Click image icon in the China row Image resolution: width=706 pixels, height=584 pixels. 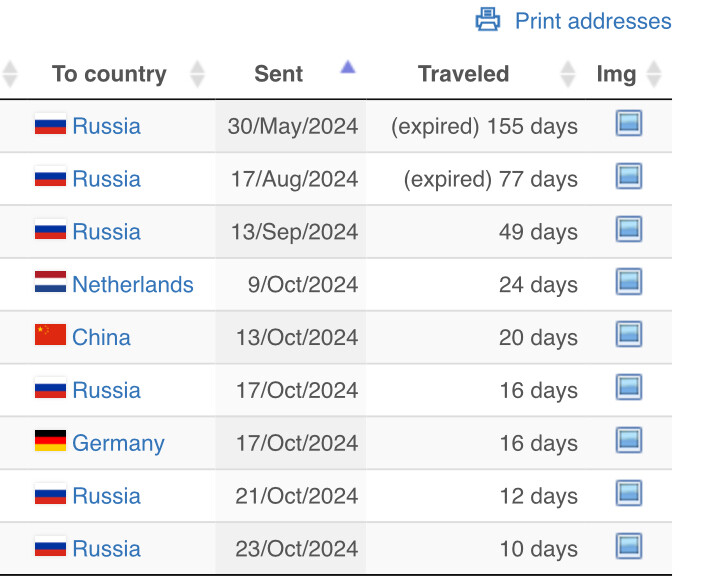629,335
